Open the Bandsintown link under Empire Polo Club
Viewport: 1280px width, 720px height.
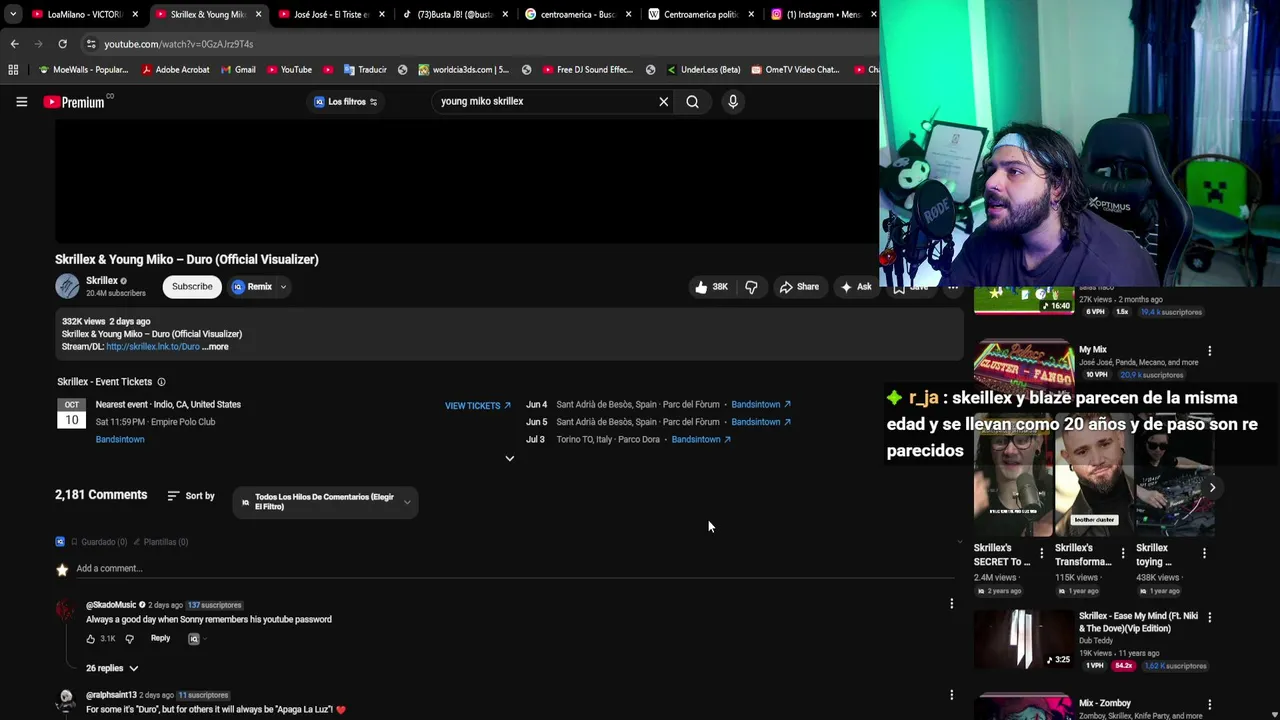(120, 440)
